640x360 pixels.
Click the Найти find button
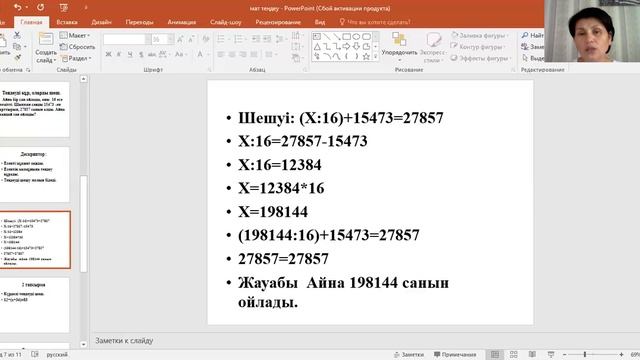(x=532, y=36)
